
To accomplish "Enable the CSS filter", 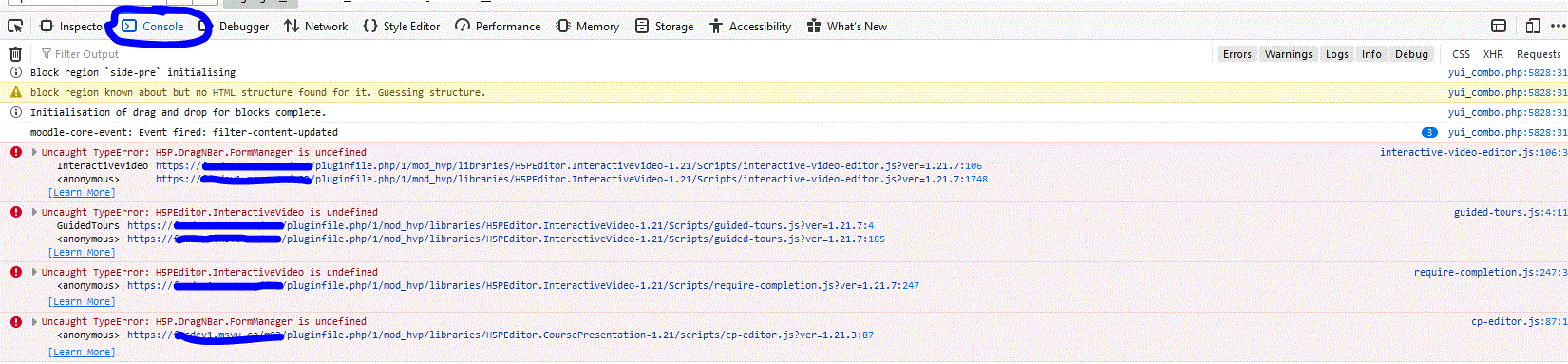I will (x=1461, y=54).
